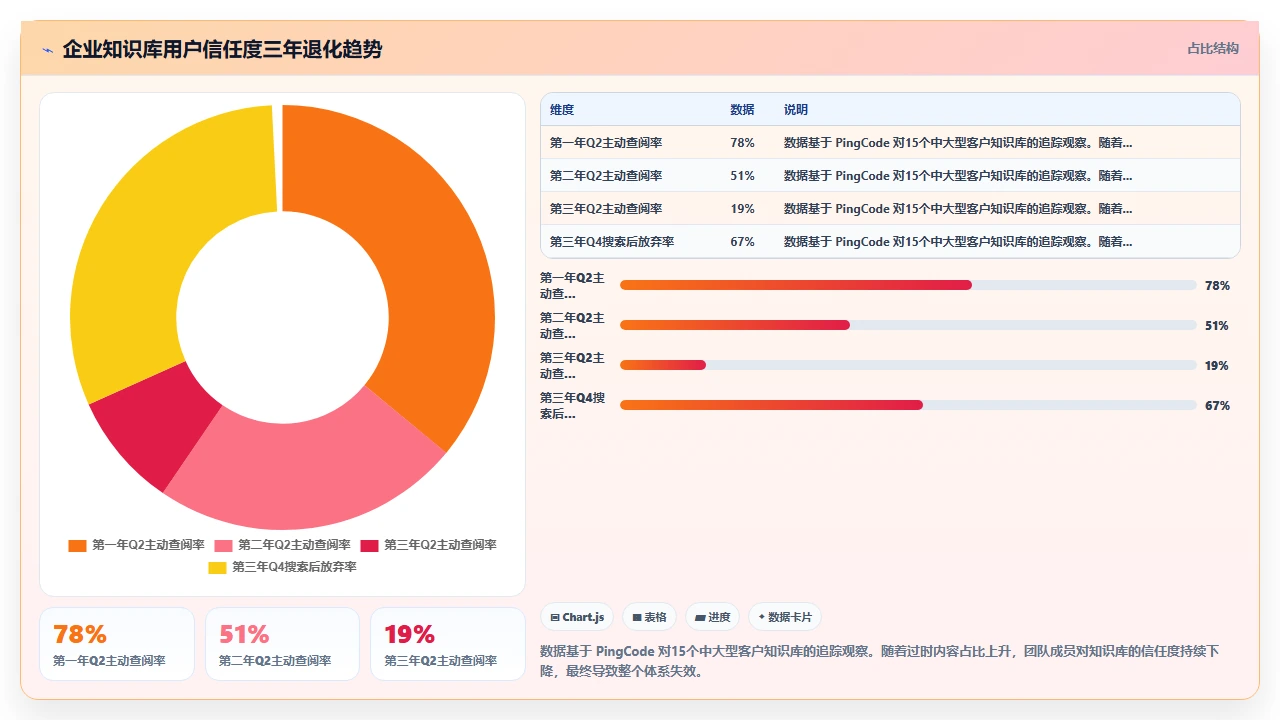Toggle the orange 第一年Q2主动查阅率 legend swatch
Image resolution: width=1280 pixels, height=720 pixels.
click(77, 545)
